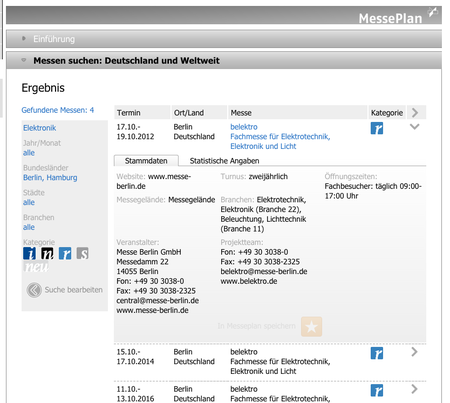This screenshot has width=450, height=403.
Task: Expand the 15.10.-17.10.2014 belektro row
Action: coord(414,352)
